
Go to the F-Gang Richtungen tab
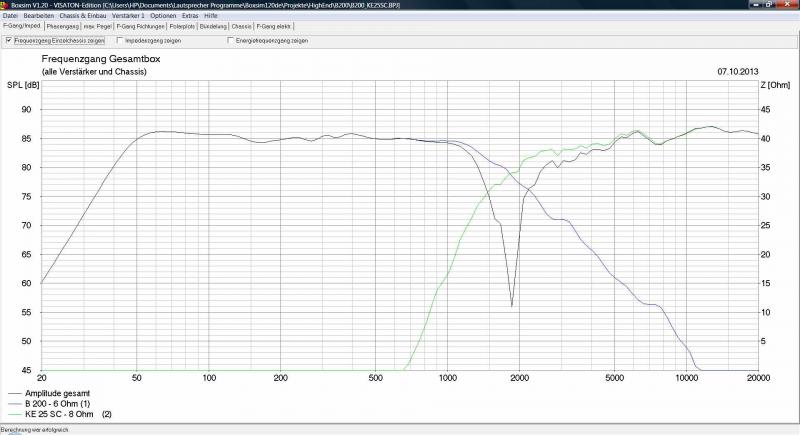(x=135, y=26)
